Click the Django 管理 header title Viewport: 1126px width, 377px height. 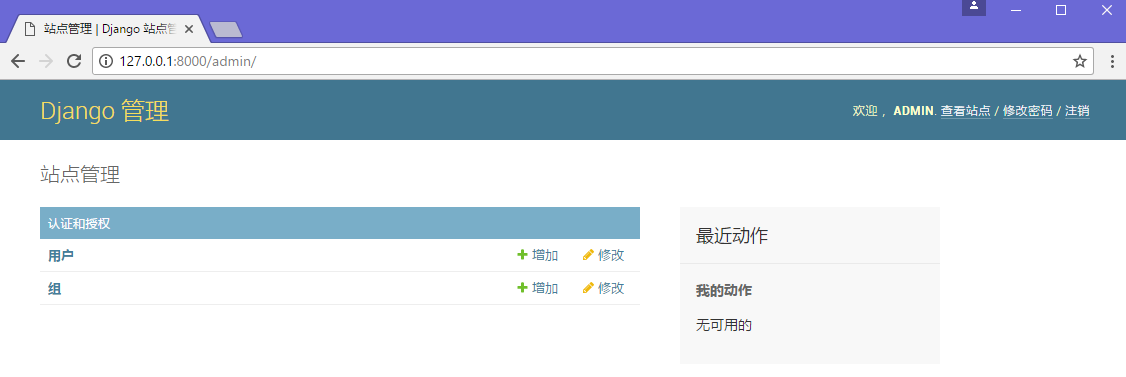click(x=105, y=111)
